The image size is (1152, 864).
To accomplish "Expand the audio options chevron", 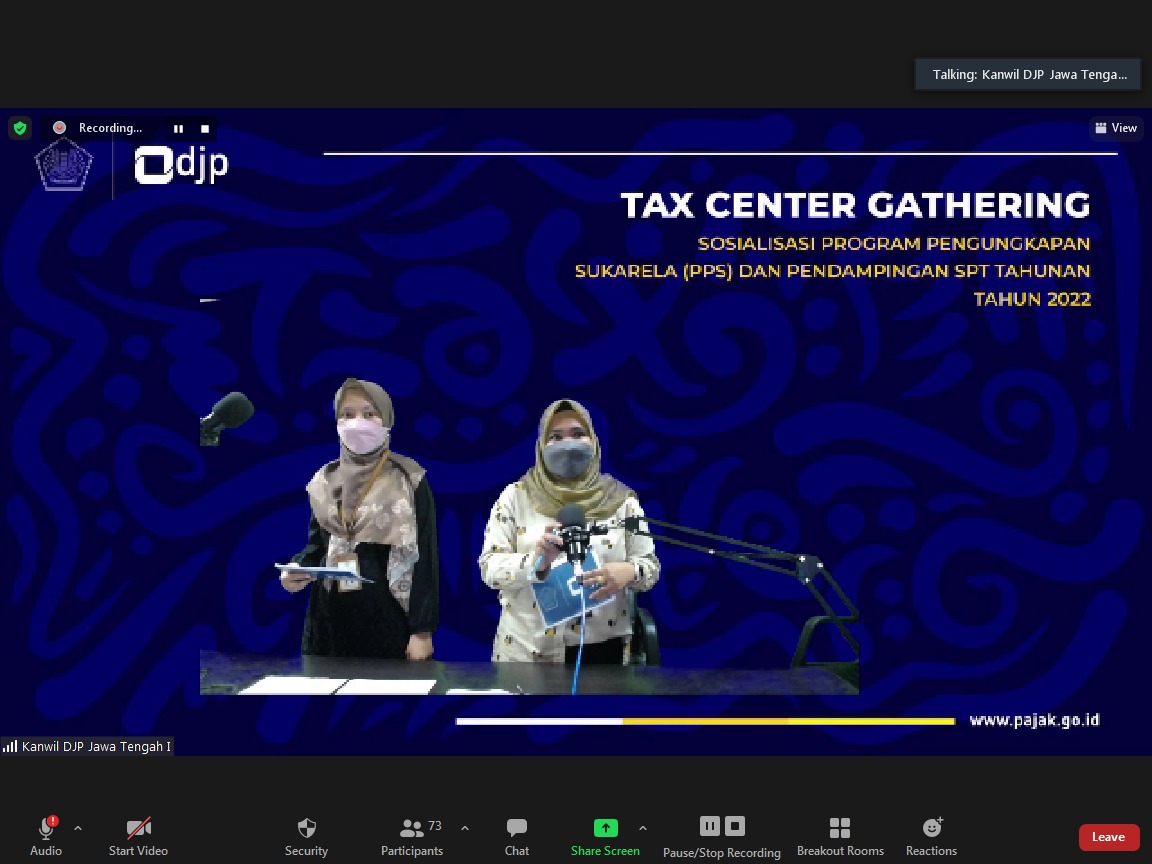I will (x=78, y=828).
